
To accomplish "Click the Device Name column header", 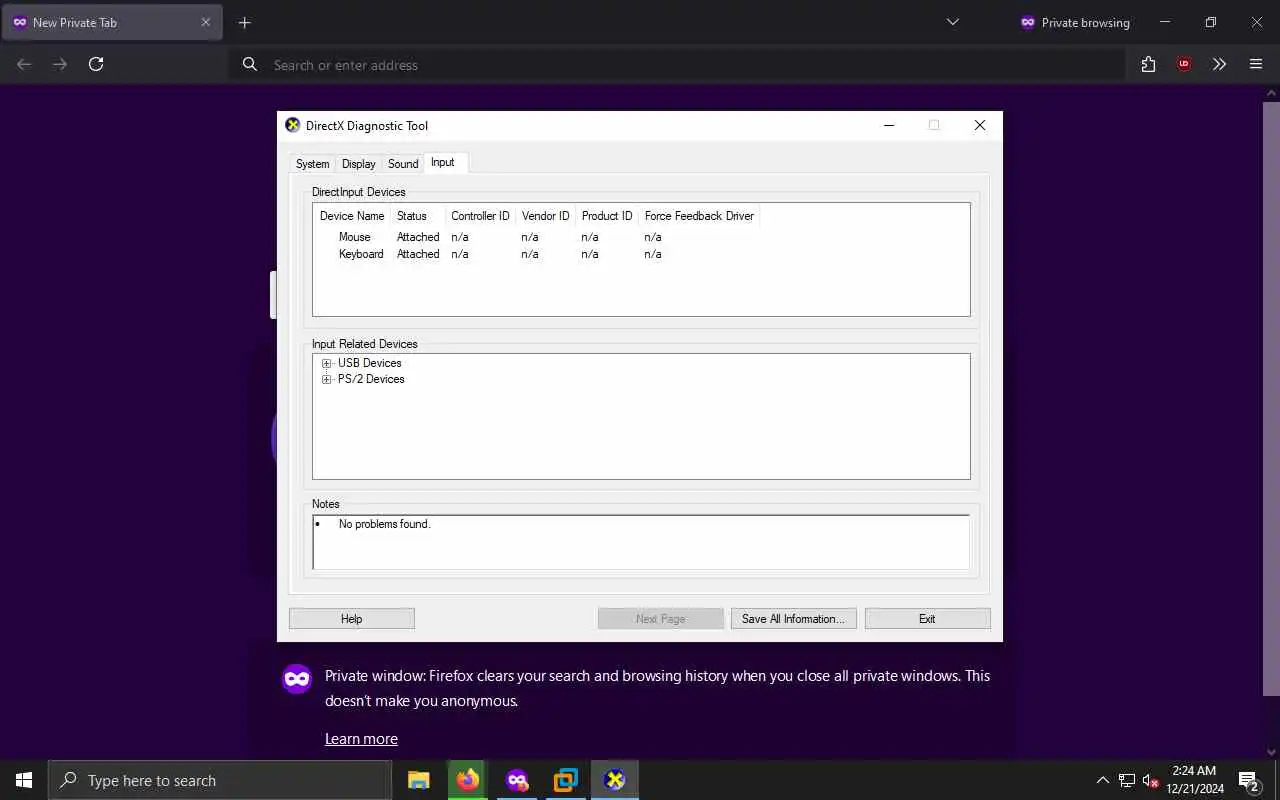I will tap(352, 216).
